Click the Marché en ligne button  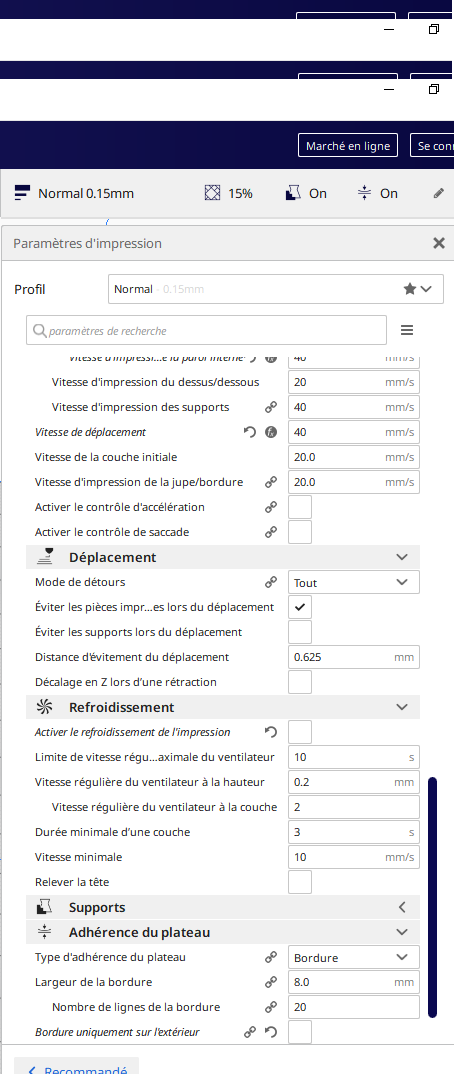click(x=348, y=145)
